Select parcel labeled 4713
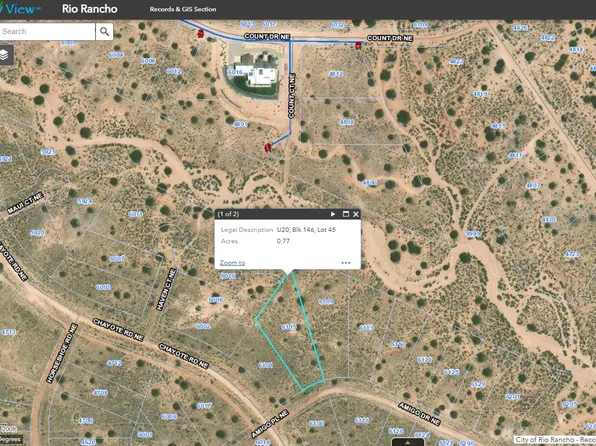Screen dimensions: 596x446 [8, 332]
